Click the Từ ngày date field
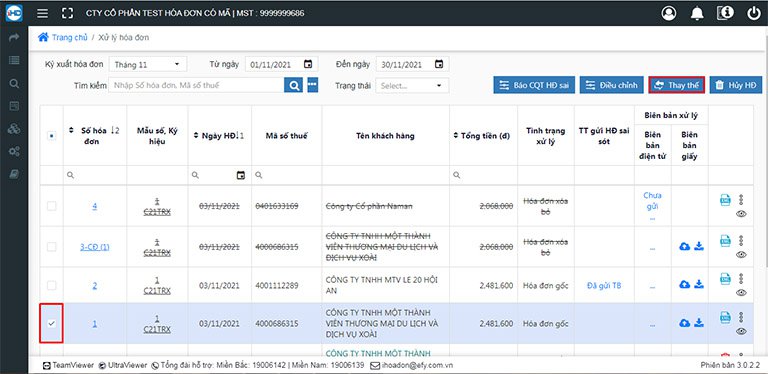 click(282, 64)
